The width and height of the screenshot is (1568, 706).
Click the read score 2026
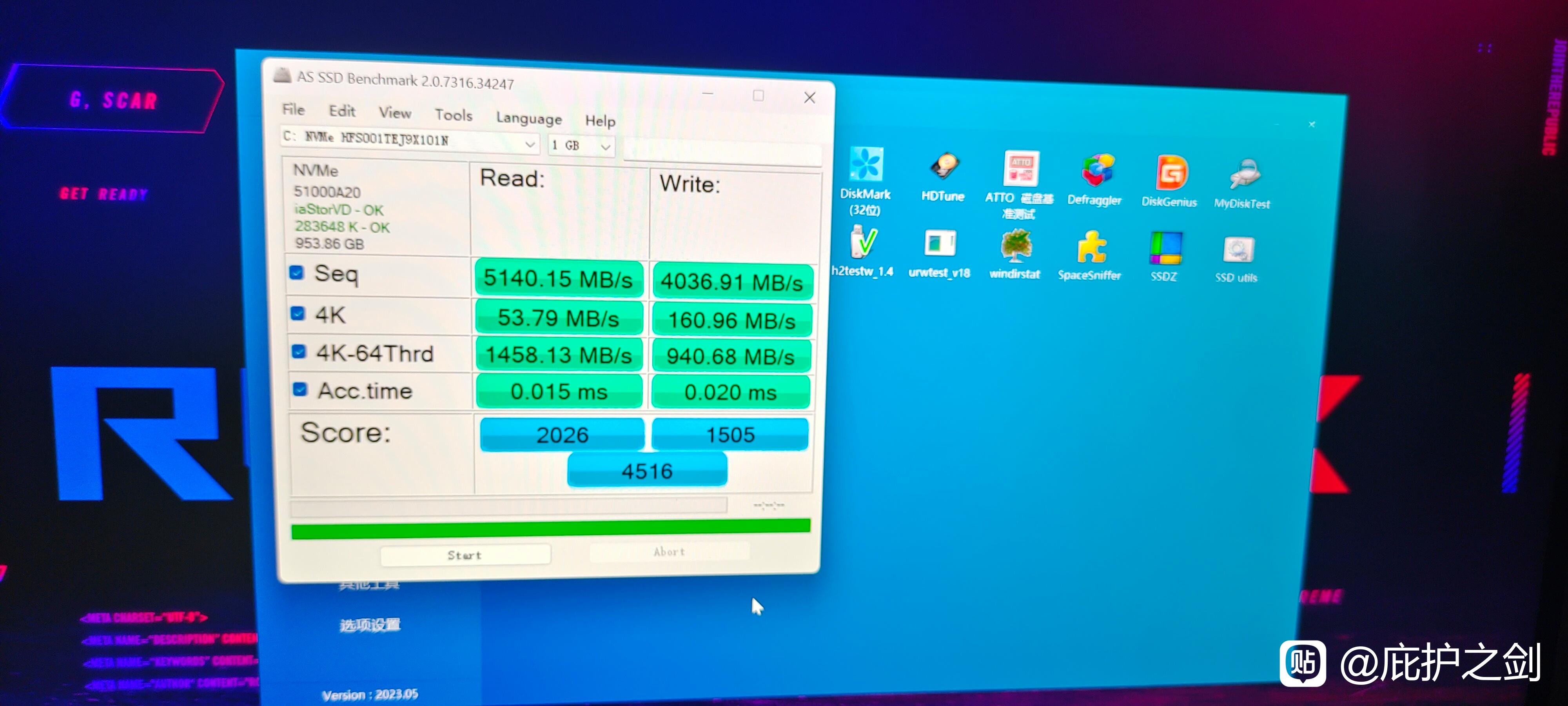click(x=562, y=435)
